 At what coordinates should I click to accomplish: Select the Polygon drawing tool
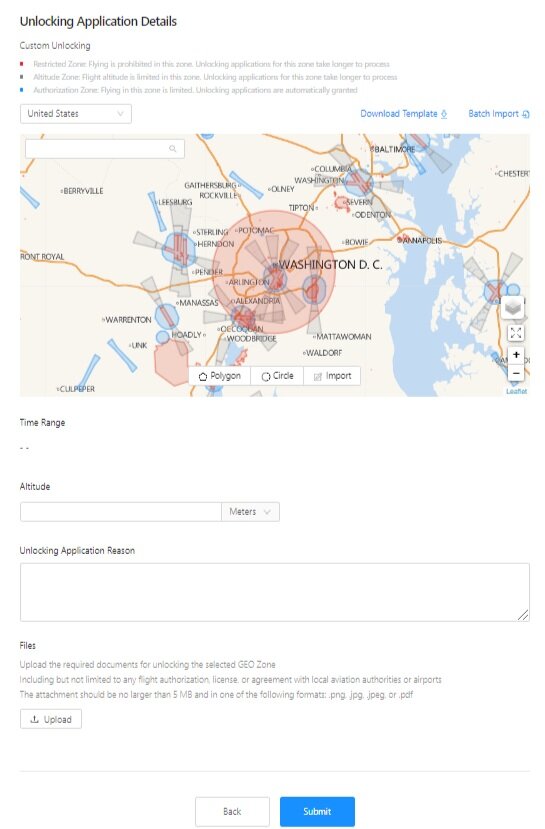pos(219,376)
